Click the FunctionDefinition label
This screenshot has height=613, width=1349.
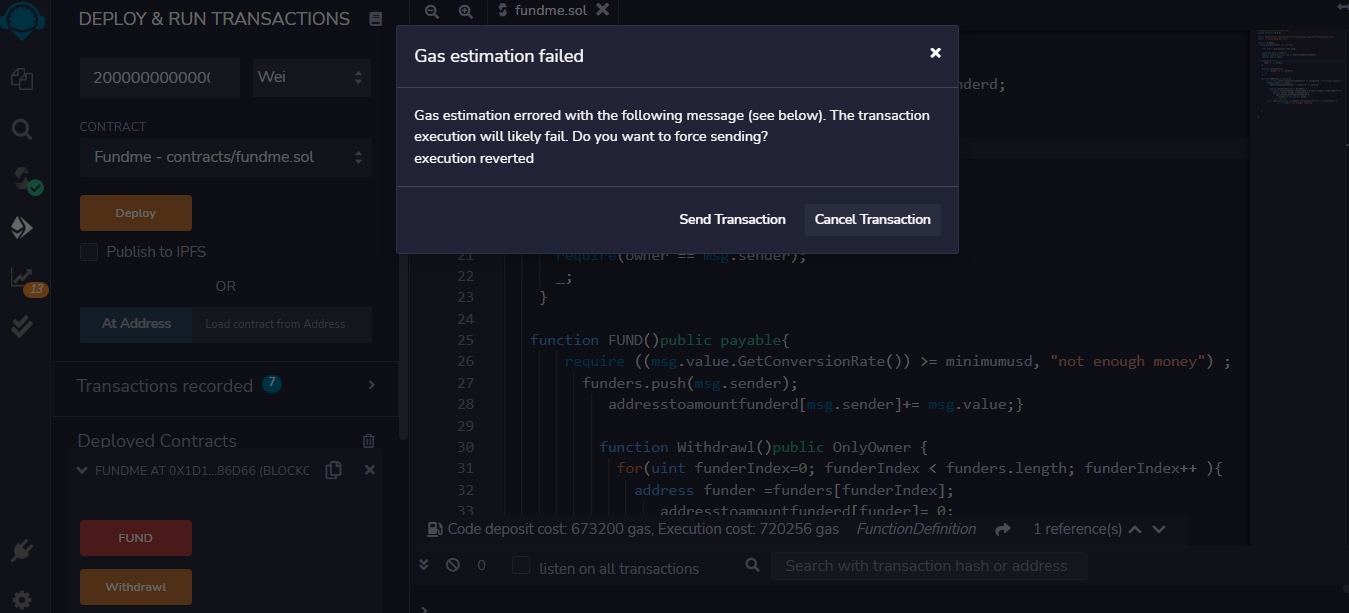tap(916, 529)
